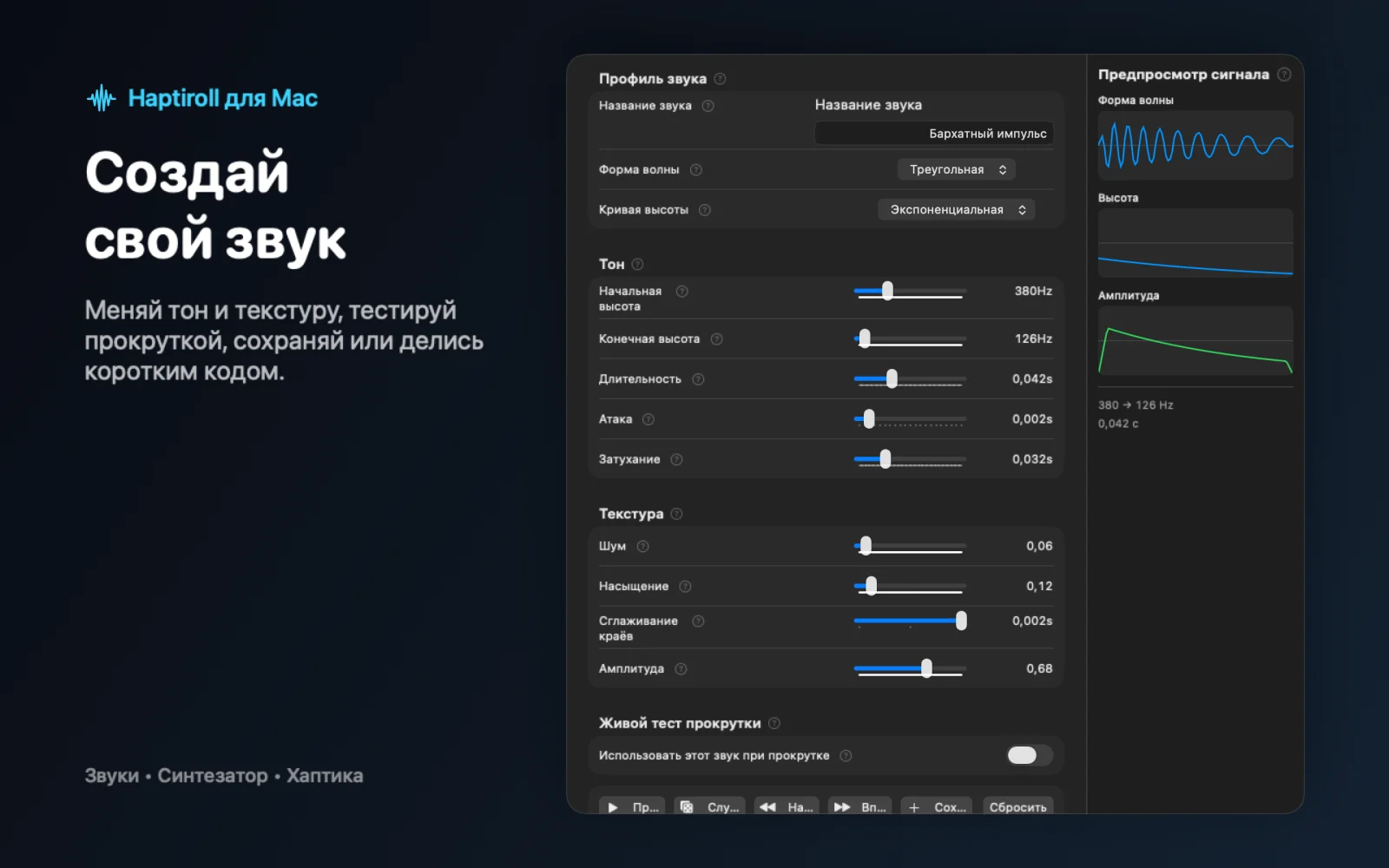Show help for Форма волны setting
The height and width of the screenshot is (868, 1389).
tap(695, 170)
